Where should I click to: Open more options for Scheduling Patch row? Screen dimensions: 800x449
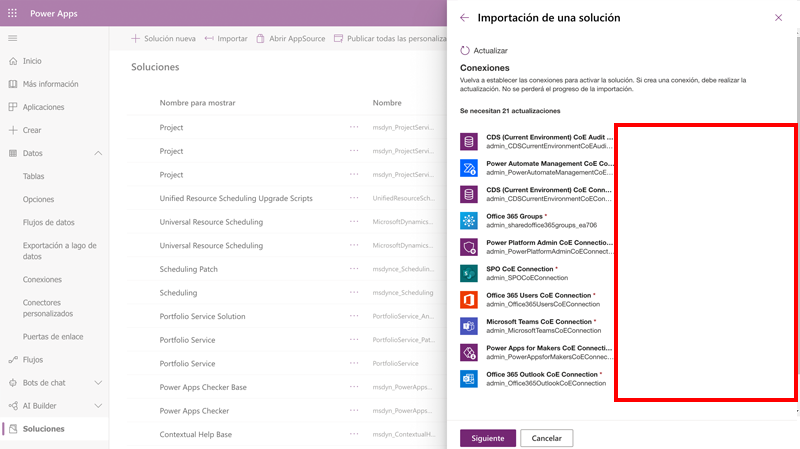(354, 269)
